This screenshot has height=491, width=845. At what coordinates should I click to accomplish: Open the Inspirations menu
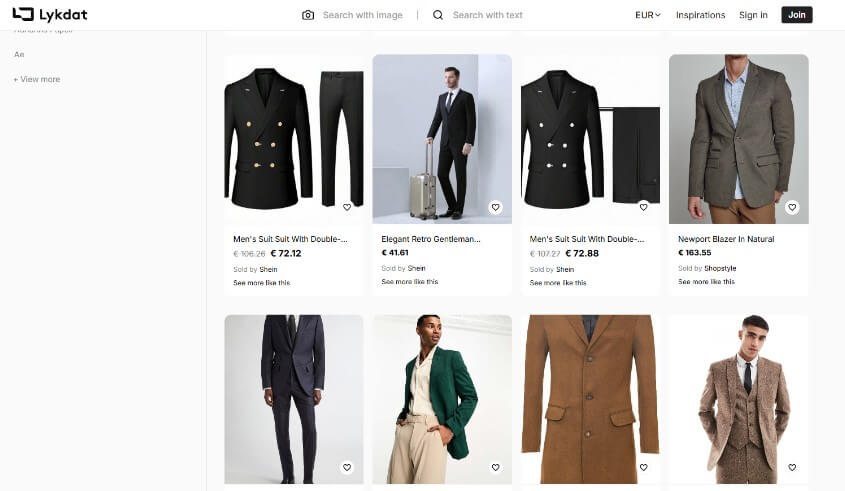coord(700,15)
